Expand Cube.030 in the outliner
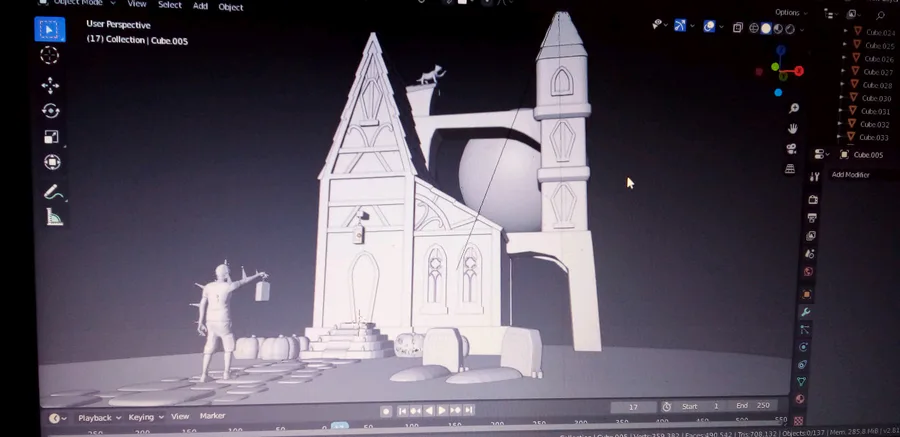 click(842, 96)
